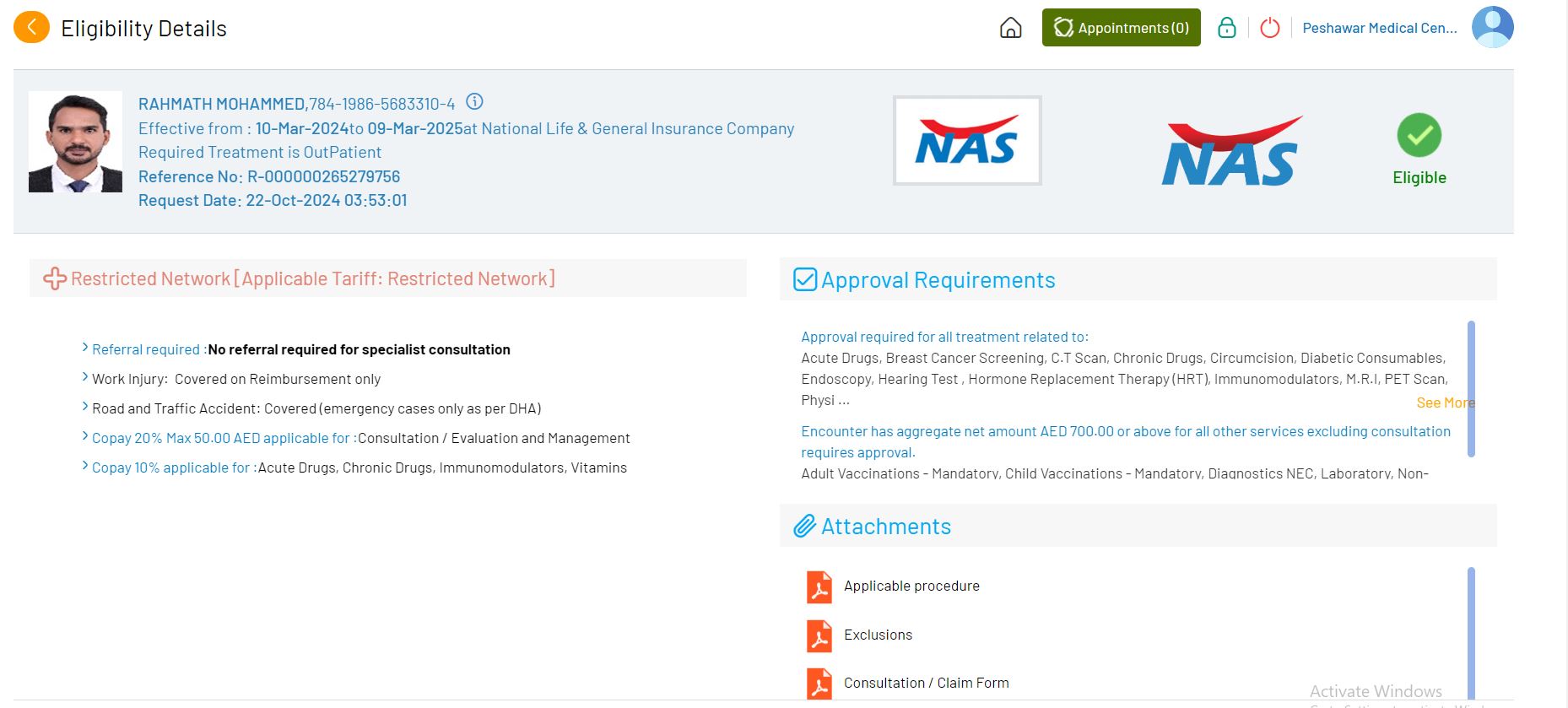Click the red power logout icon
Screen dimensions: 1568x708
(1269, 28)
